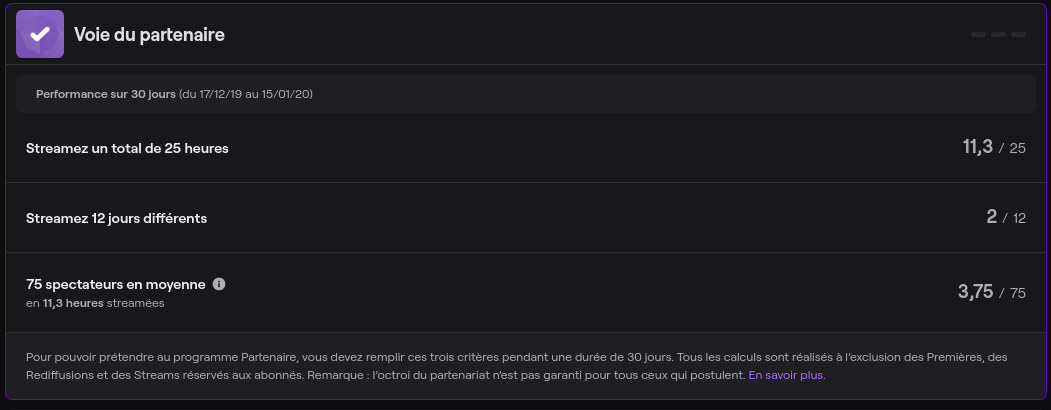Screen dimensions: 1051x410
Task: Click "75 spectateurs en moyenne" criterion text
Action: [115, 284]
